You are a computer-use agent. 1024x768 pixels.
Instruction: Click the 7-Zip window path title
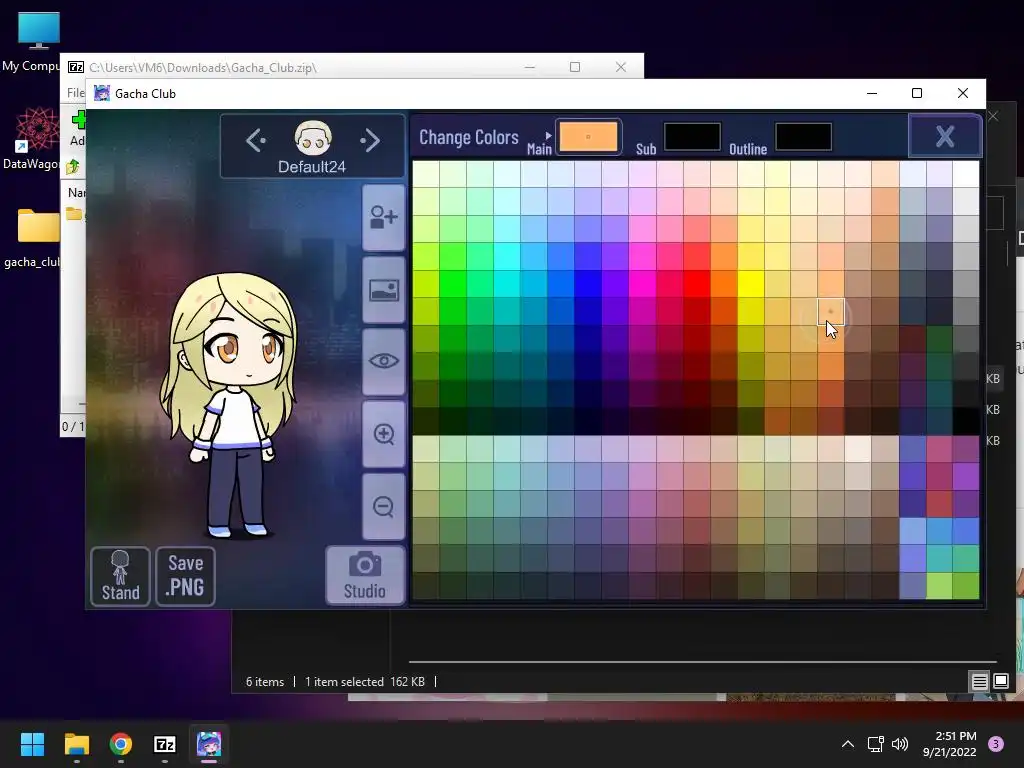click(202, 67)
